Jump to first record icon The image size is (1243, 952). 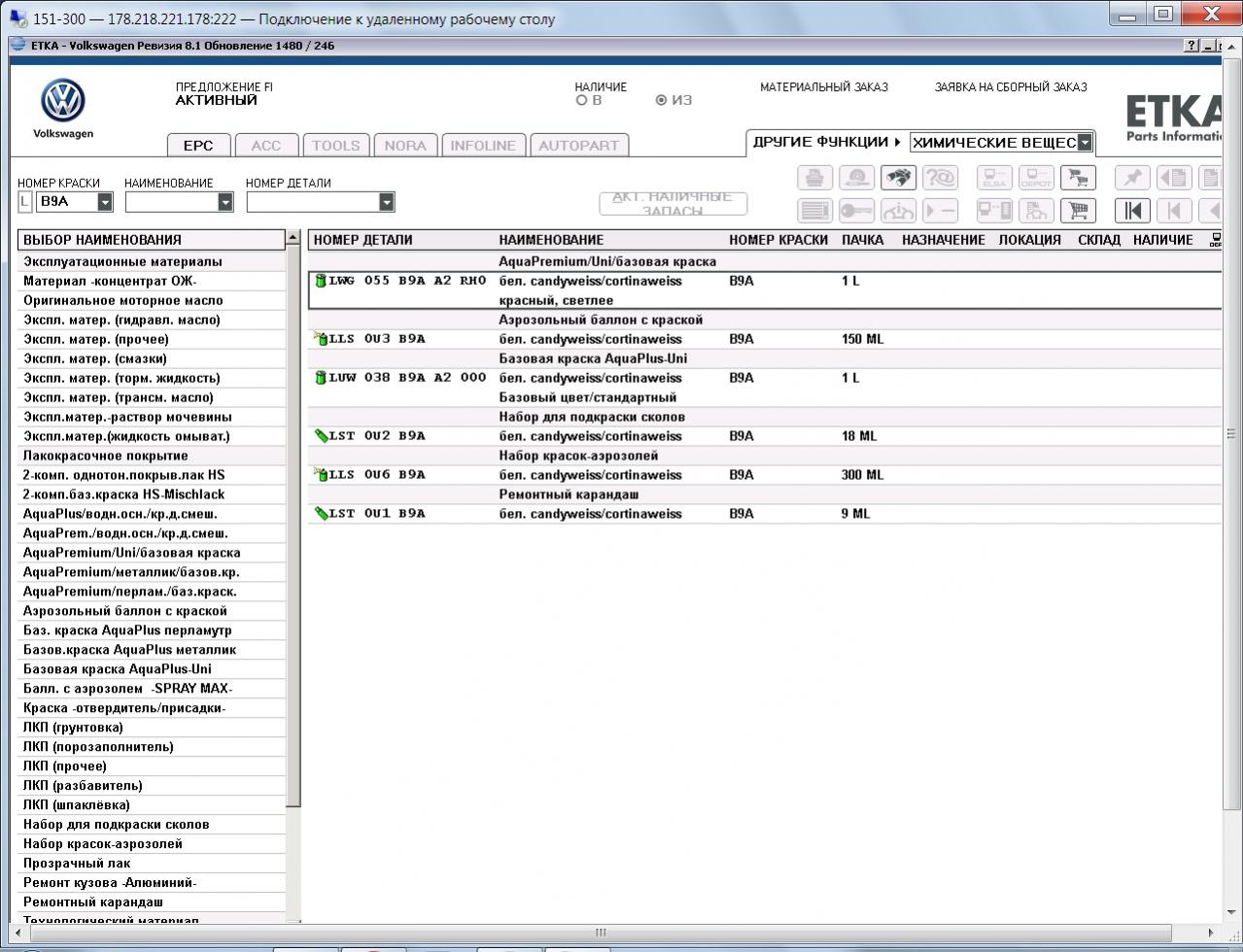tap(1132, 210)
